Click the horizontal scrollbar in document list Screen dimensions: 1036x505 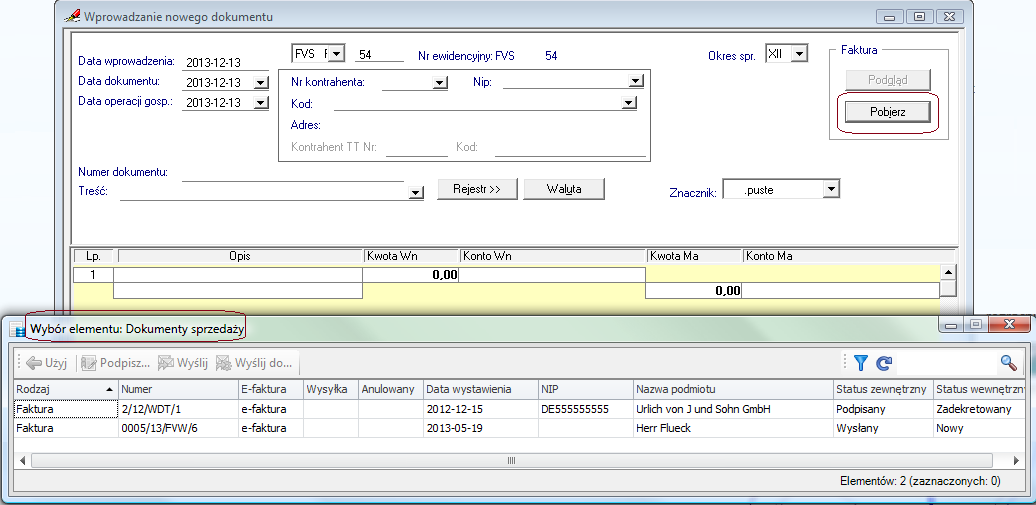pos(510,461)
